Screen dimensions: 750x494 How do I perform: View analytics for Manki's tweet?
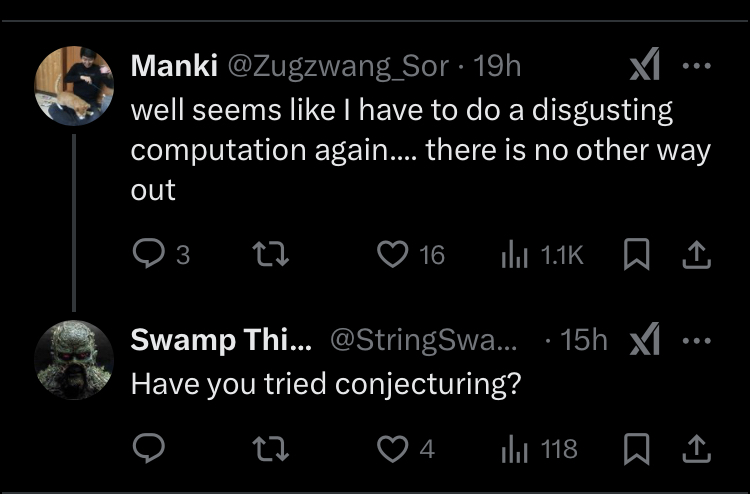pyautogui.click(x=513, y=256)
